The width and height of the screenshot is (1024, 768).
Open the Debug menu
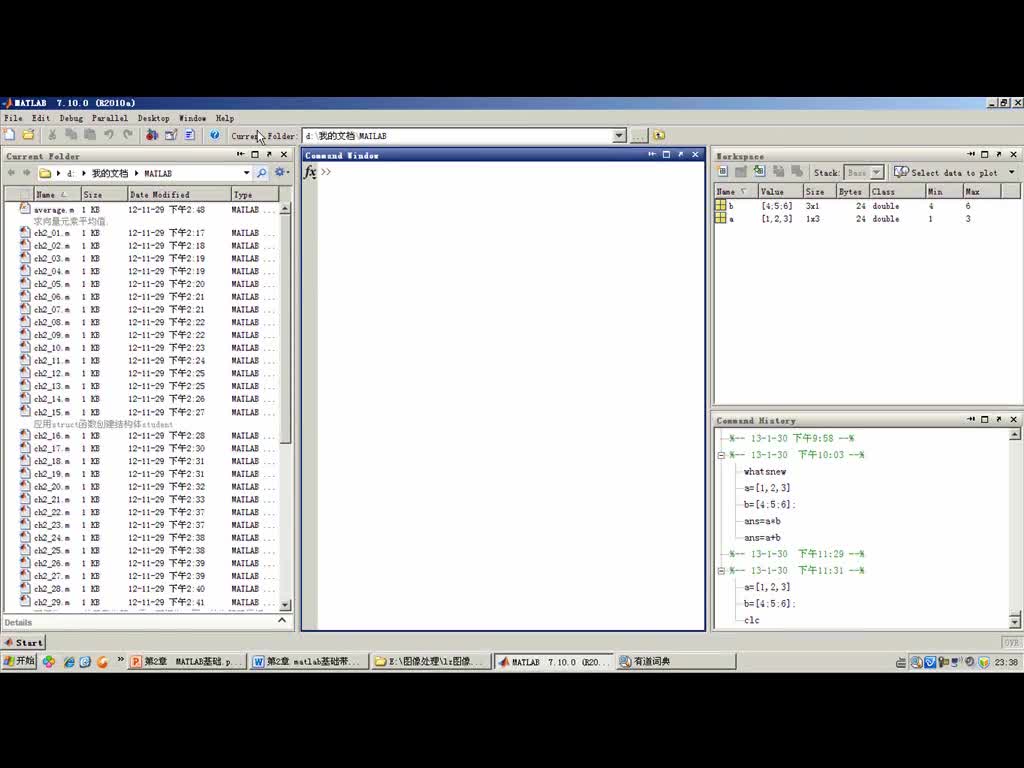(x=71, y=118)
